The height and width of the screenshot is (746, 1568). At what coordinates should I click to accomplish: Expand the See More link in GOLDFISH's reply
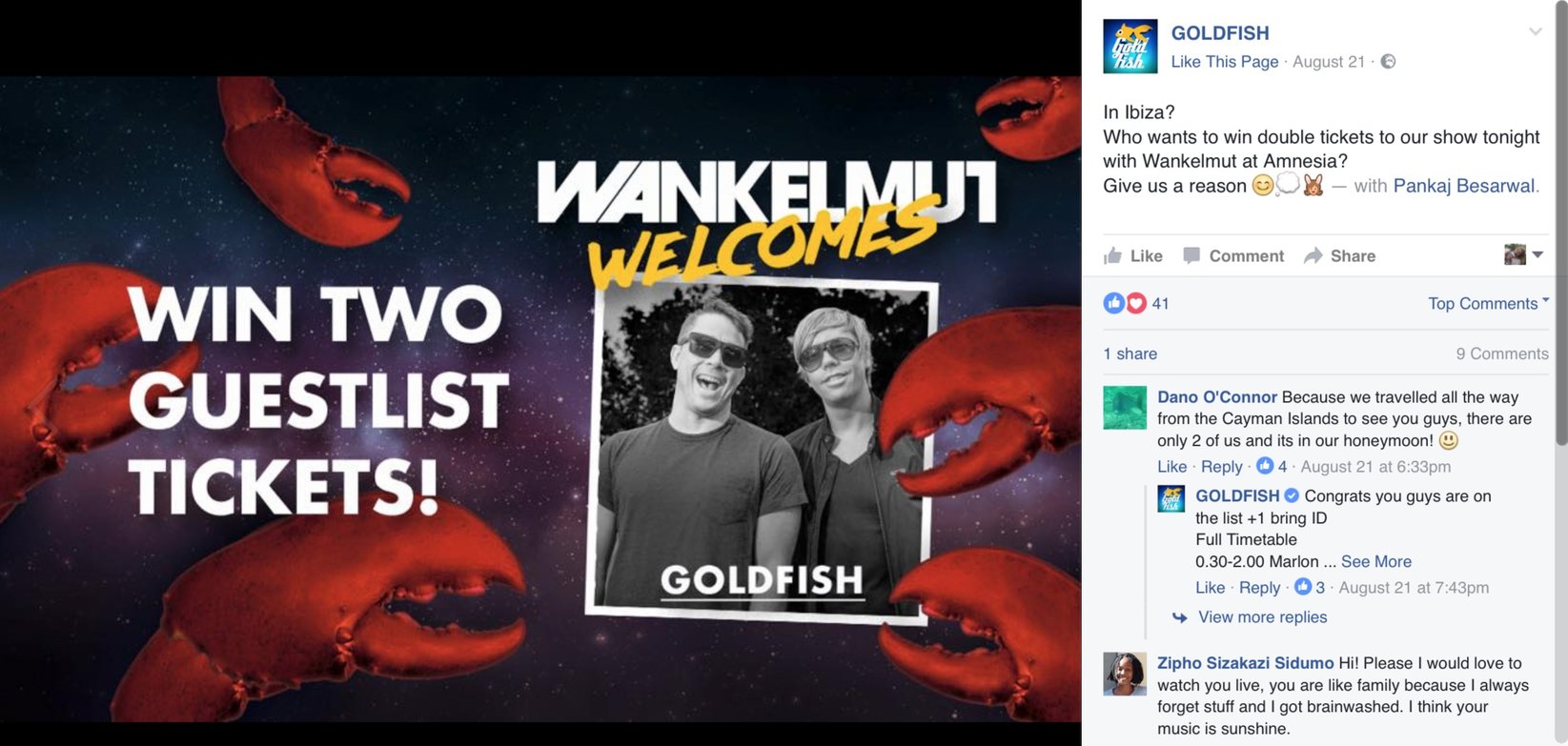(x=1375, y=562)
